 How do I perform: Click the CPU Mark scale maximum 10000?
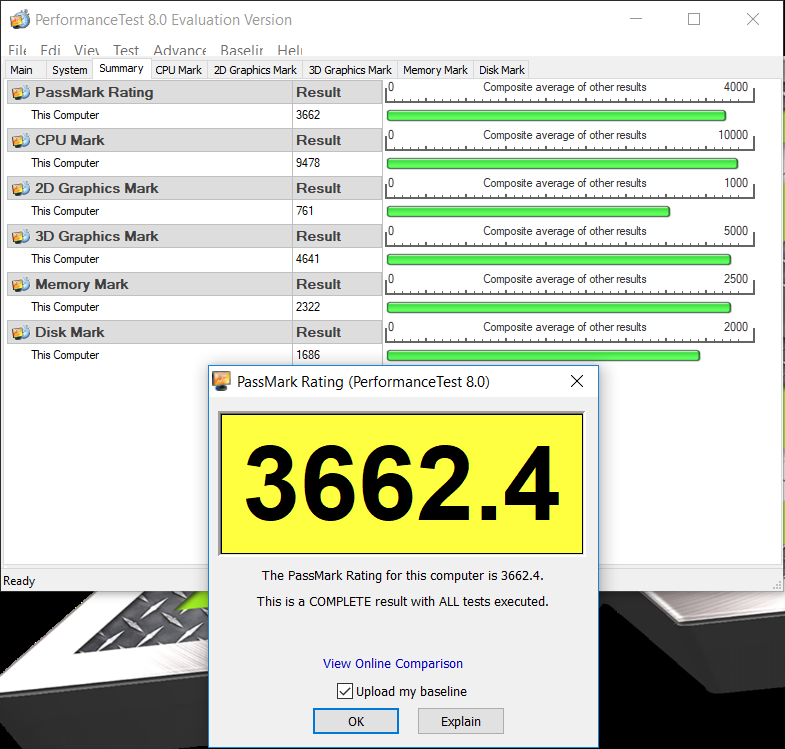coord(733,135)
